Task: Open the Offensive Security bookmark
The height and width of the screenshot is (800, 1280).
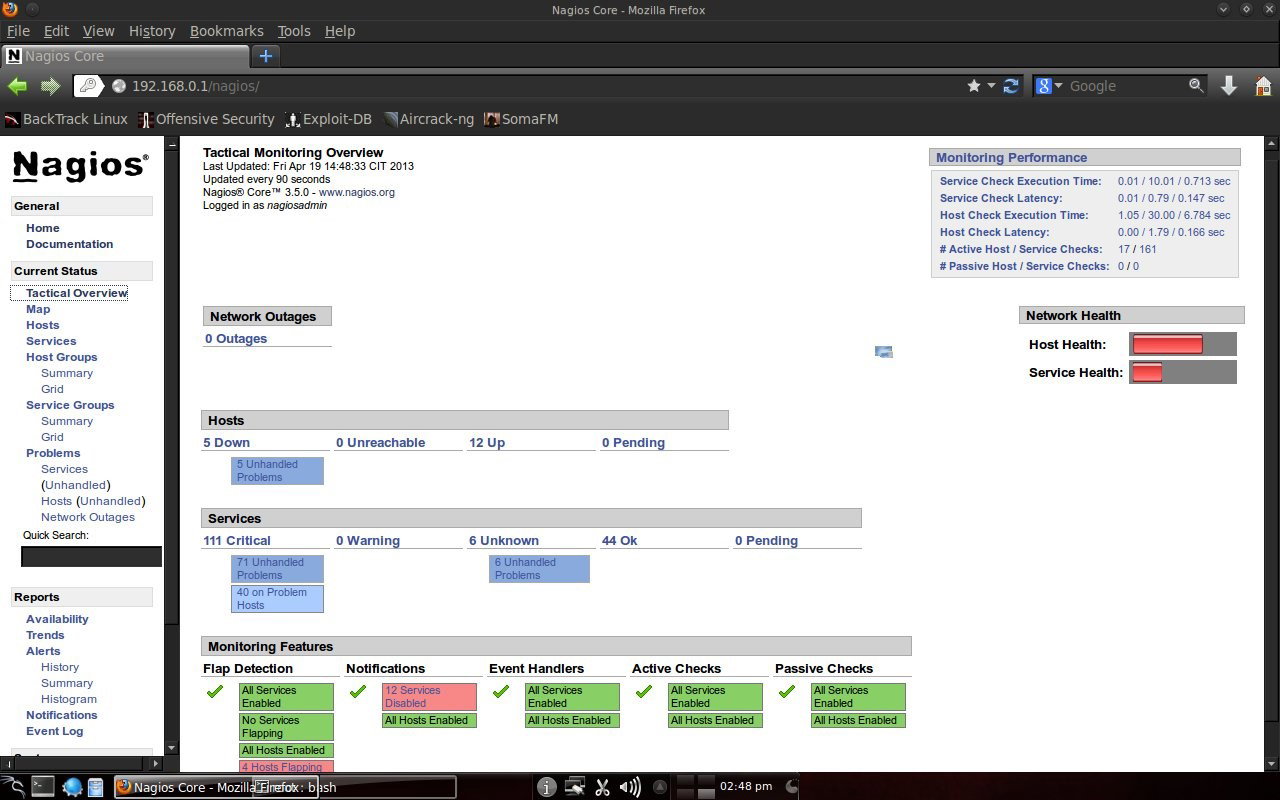Action: (x=206, y=119)
